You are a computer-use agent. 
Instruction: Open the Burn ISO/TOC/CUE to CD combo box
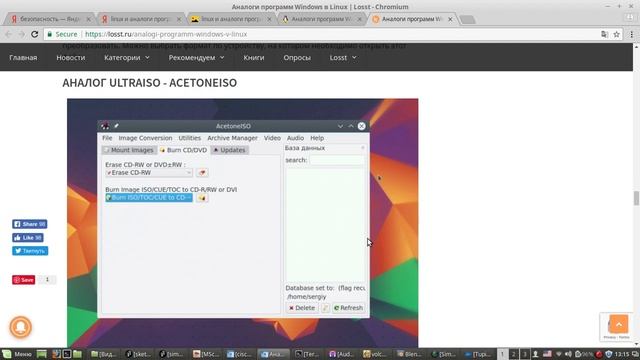149,198
